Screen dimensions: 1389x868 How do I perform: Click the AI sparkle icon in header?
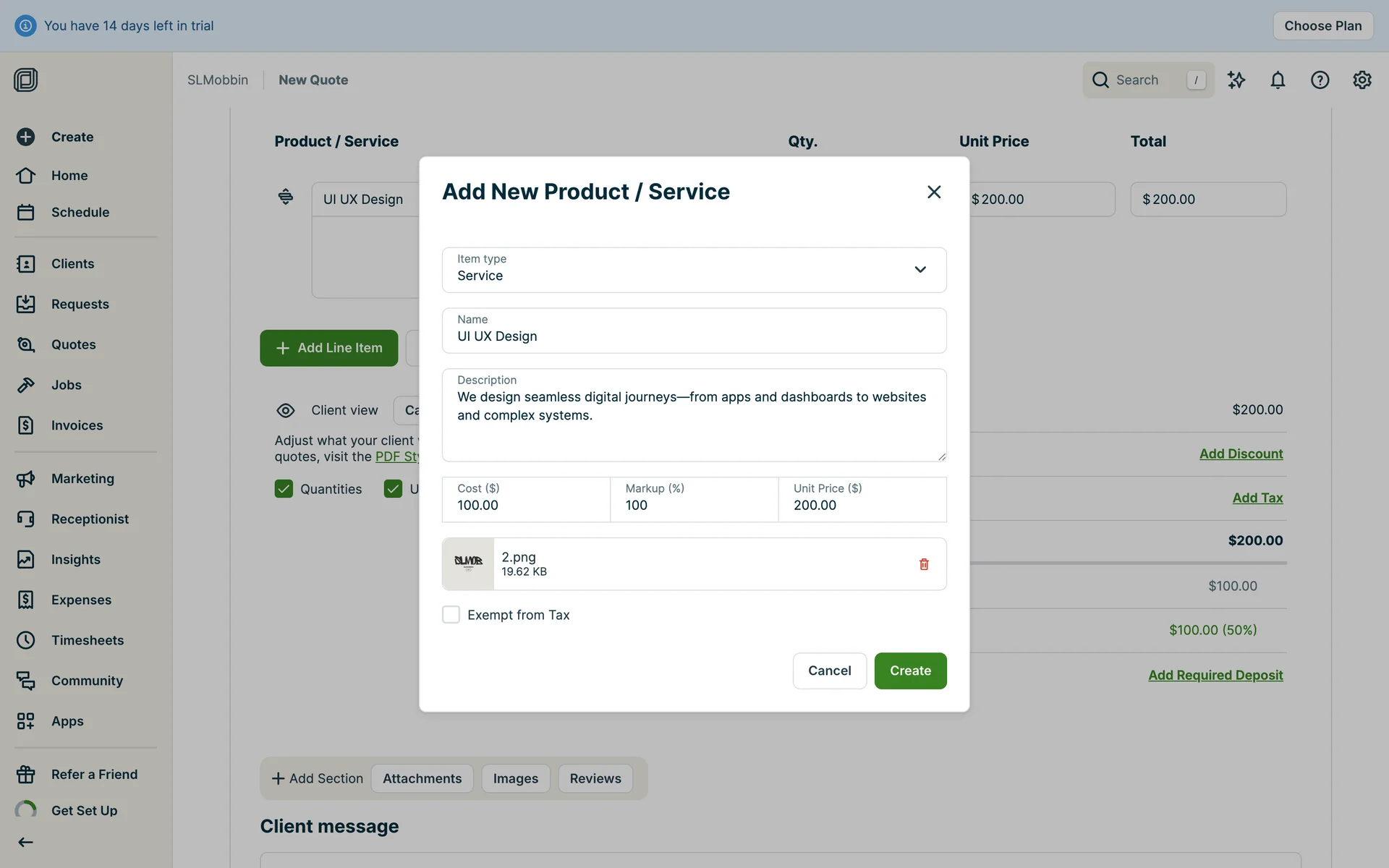coord(1236,80)
